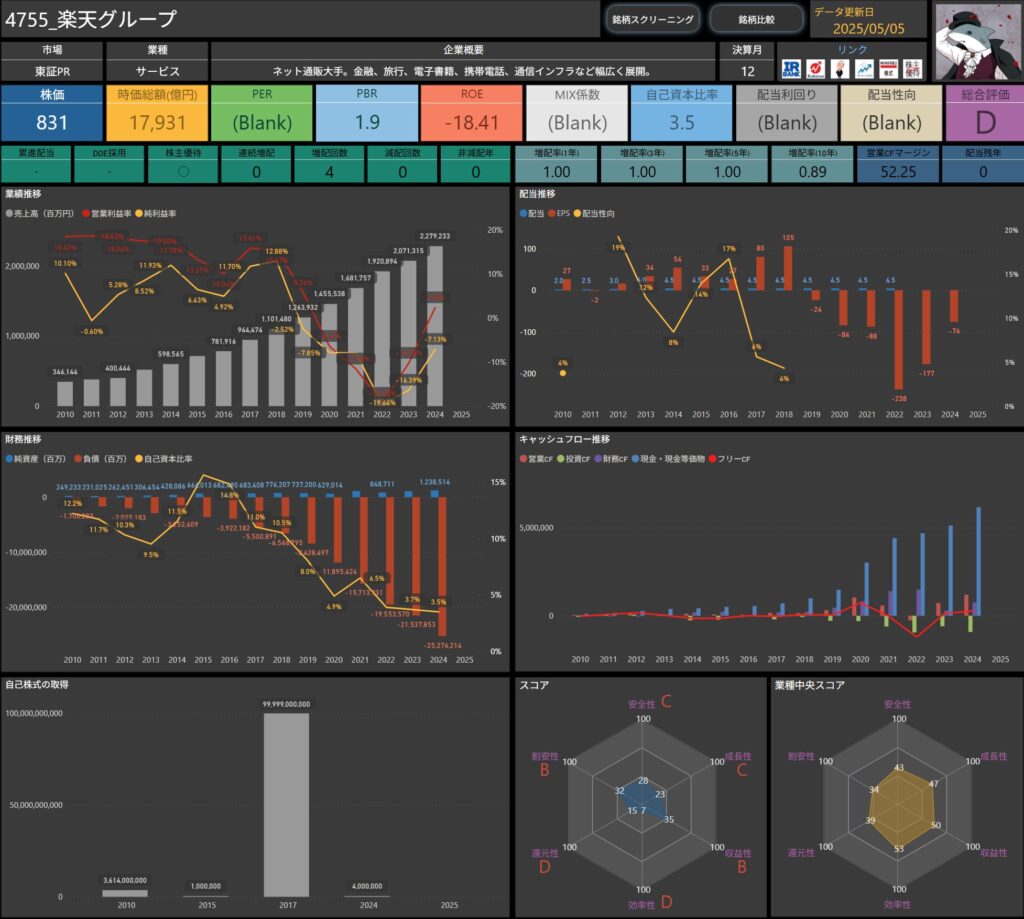The image size is (1024, 919).
Task: Click the 総合評価 D rating card
Action: click(985, 113)
